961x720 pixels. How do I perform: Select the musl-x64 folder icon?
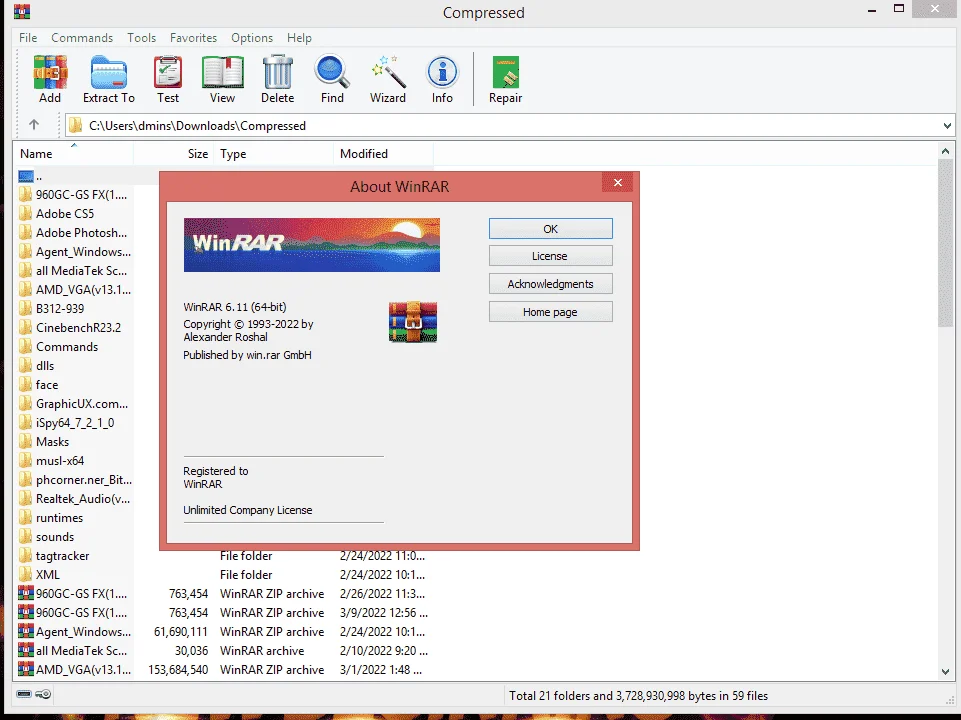coord(25,460)
